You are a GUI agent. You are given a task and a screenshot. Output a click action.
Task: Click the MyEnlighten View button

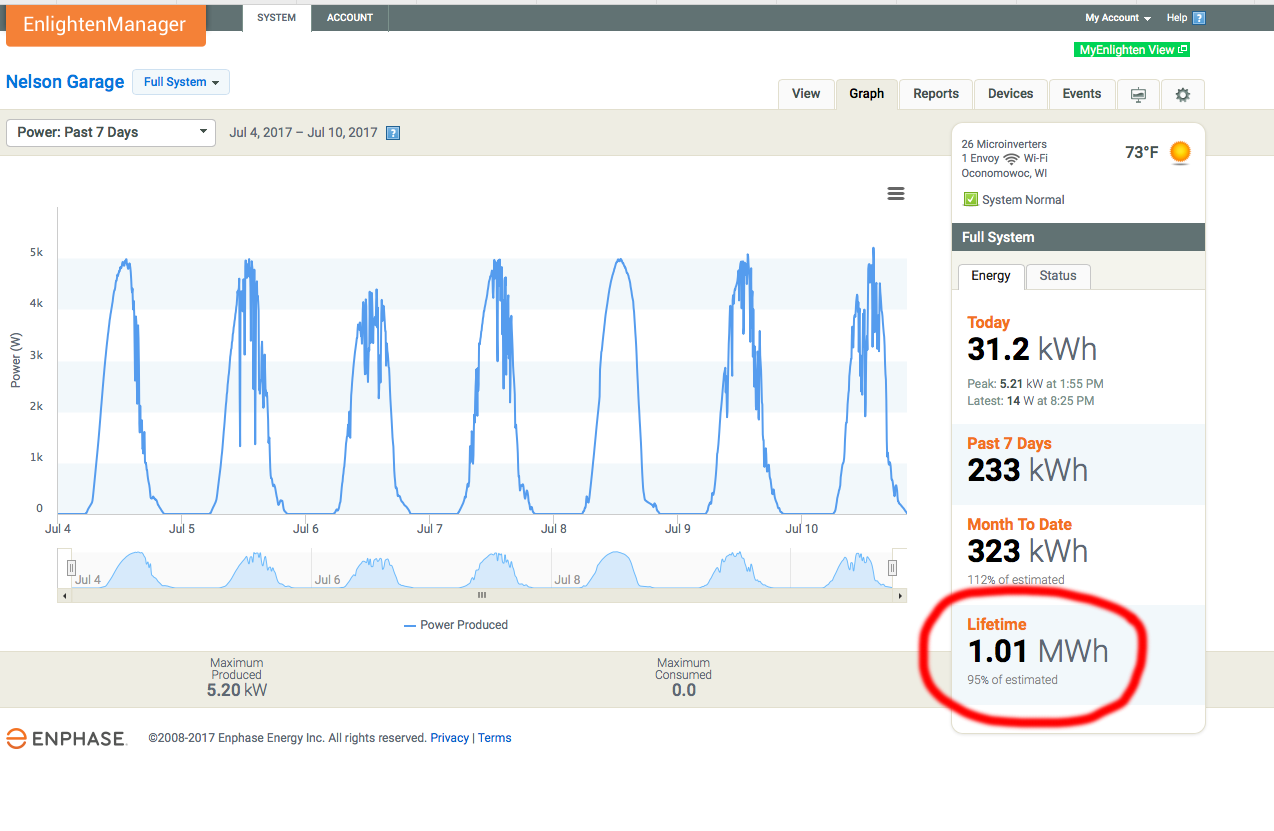(x=1133, y=50)
